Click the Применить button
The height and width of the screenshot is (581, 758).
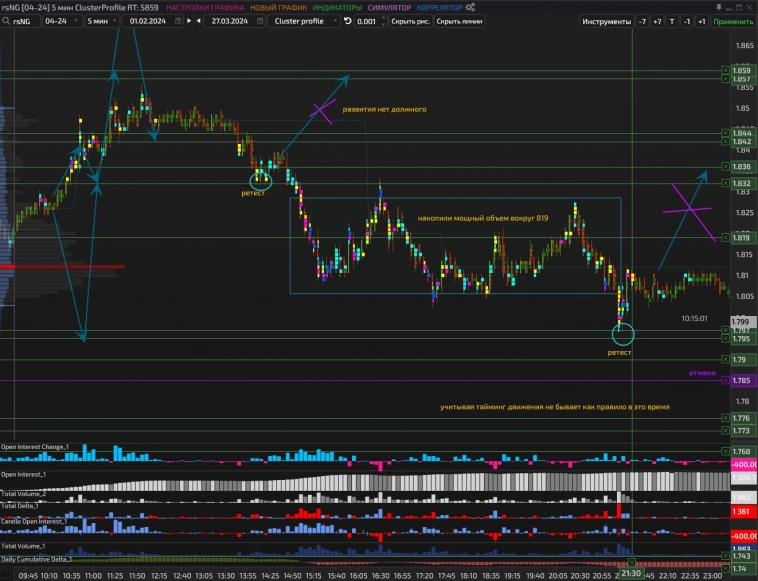pos(734,21)
